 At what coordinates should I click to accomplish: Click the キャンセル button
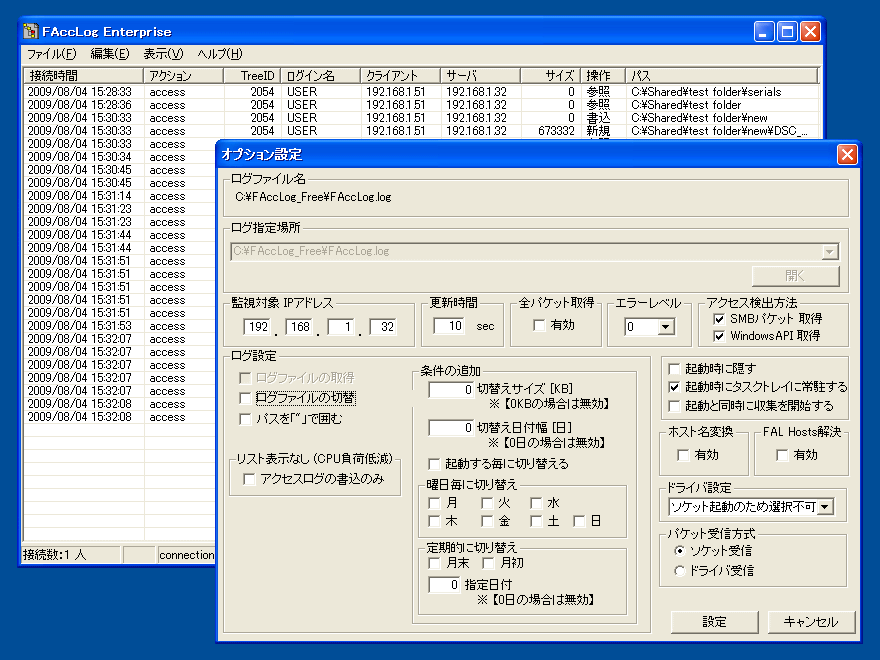811,622
